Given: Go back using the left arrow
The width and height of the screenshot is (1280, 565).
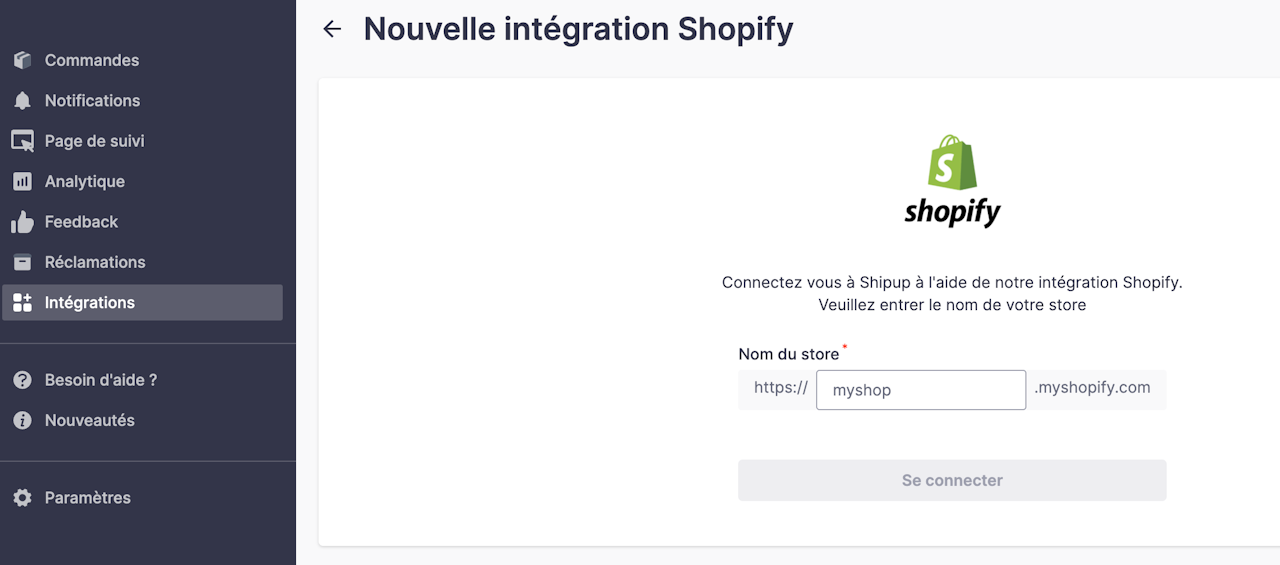Looking at the screenshot, I should coord(332,29).
